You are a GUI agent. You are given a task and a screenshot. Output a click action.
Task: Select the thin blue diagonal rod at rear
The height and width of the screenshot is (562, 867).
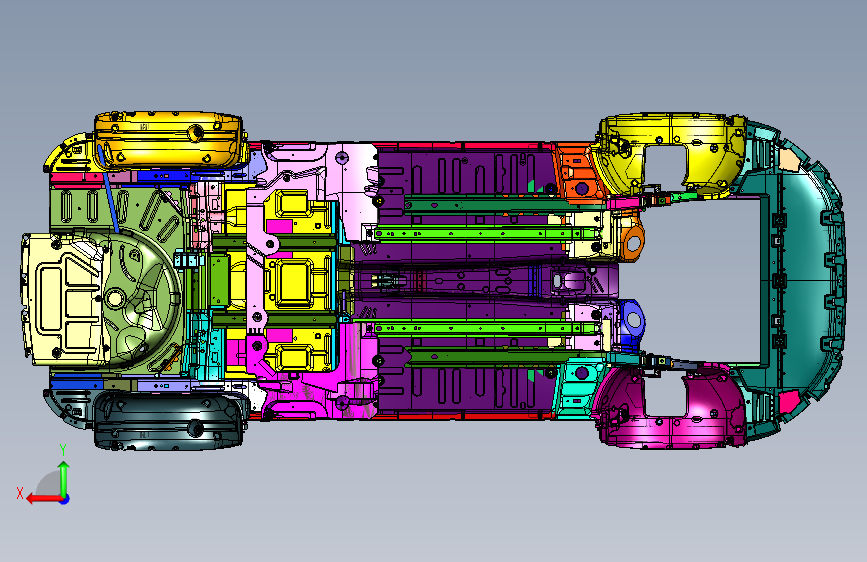(108, 189)
